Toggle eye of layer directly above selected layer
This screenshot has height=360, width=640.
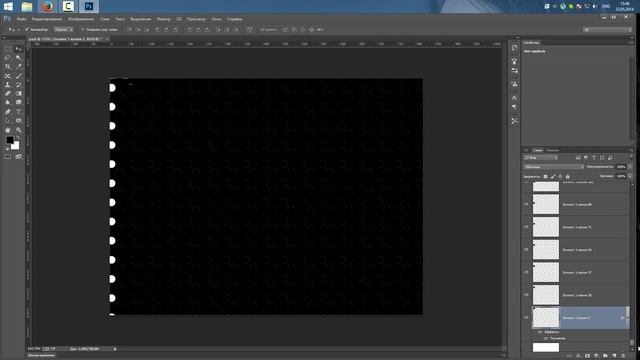[x=526, y=295]
